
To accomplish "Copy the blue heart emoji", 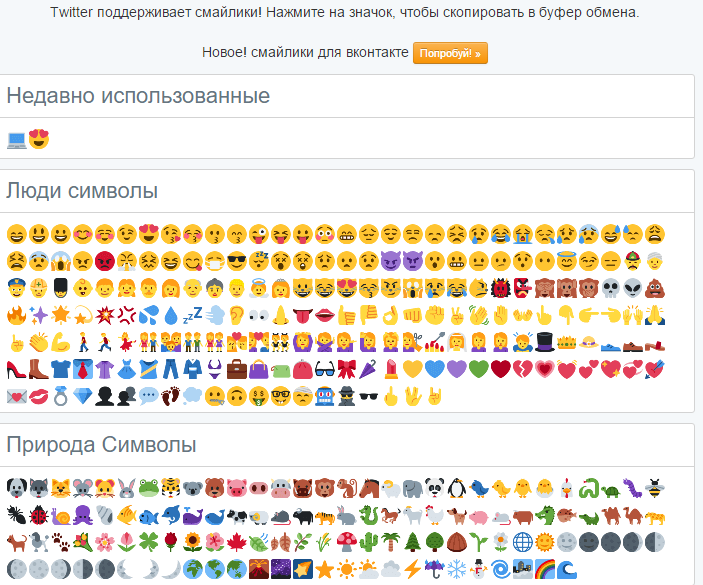I will tap(434, 370).
